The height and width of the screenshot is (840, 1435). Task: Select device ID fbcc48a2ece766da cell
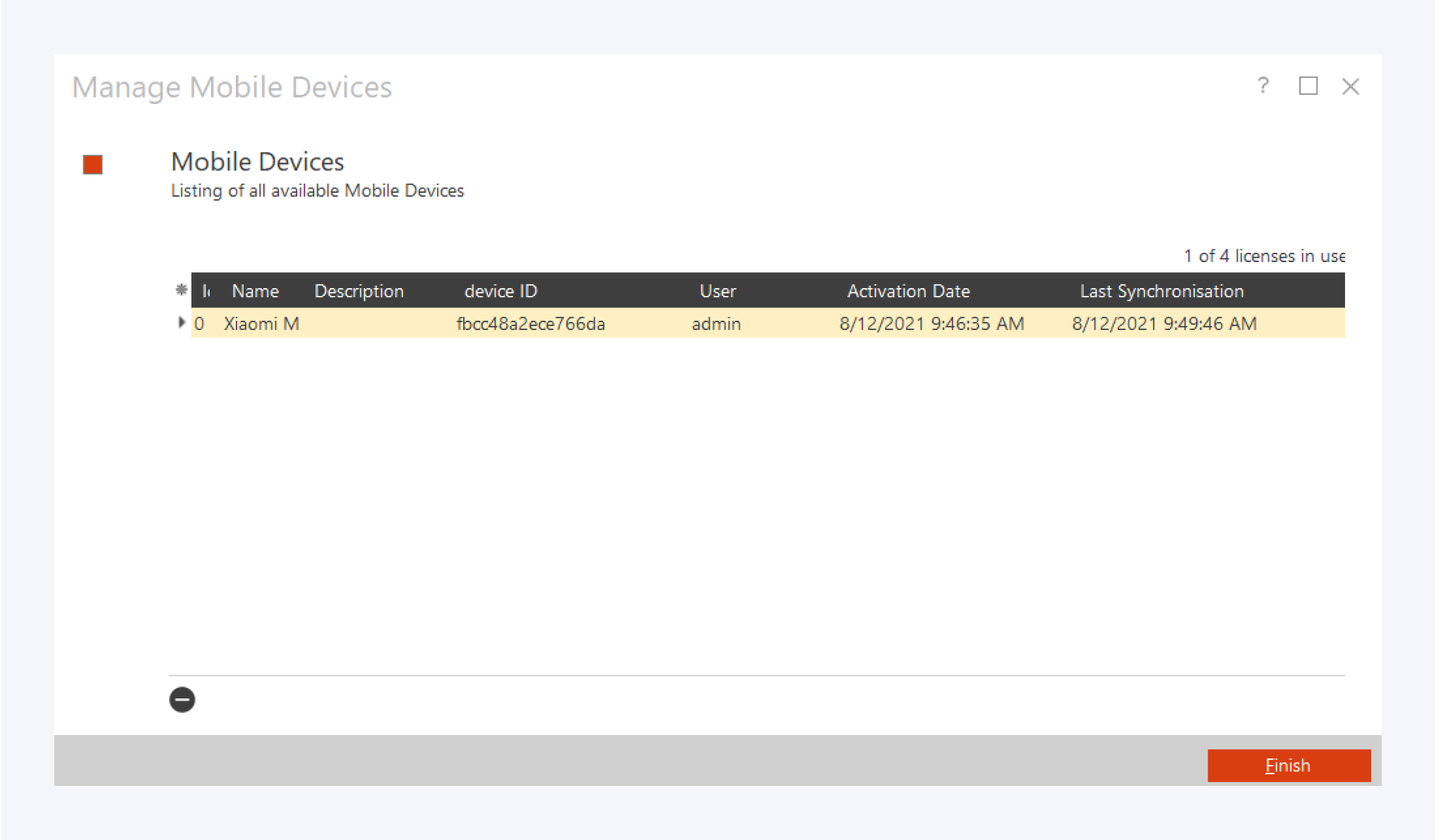[x=531, y=323]
